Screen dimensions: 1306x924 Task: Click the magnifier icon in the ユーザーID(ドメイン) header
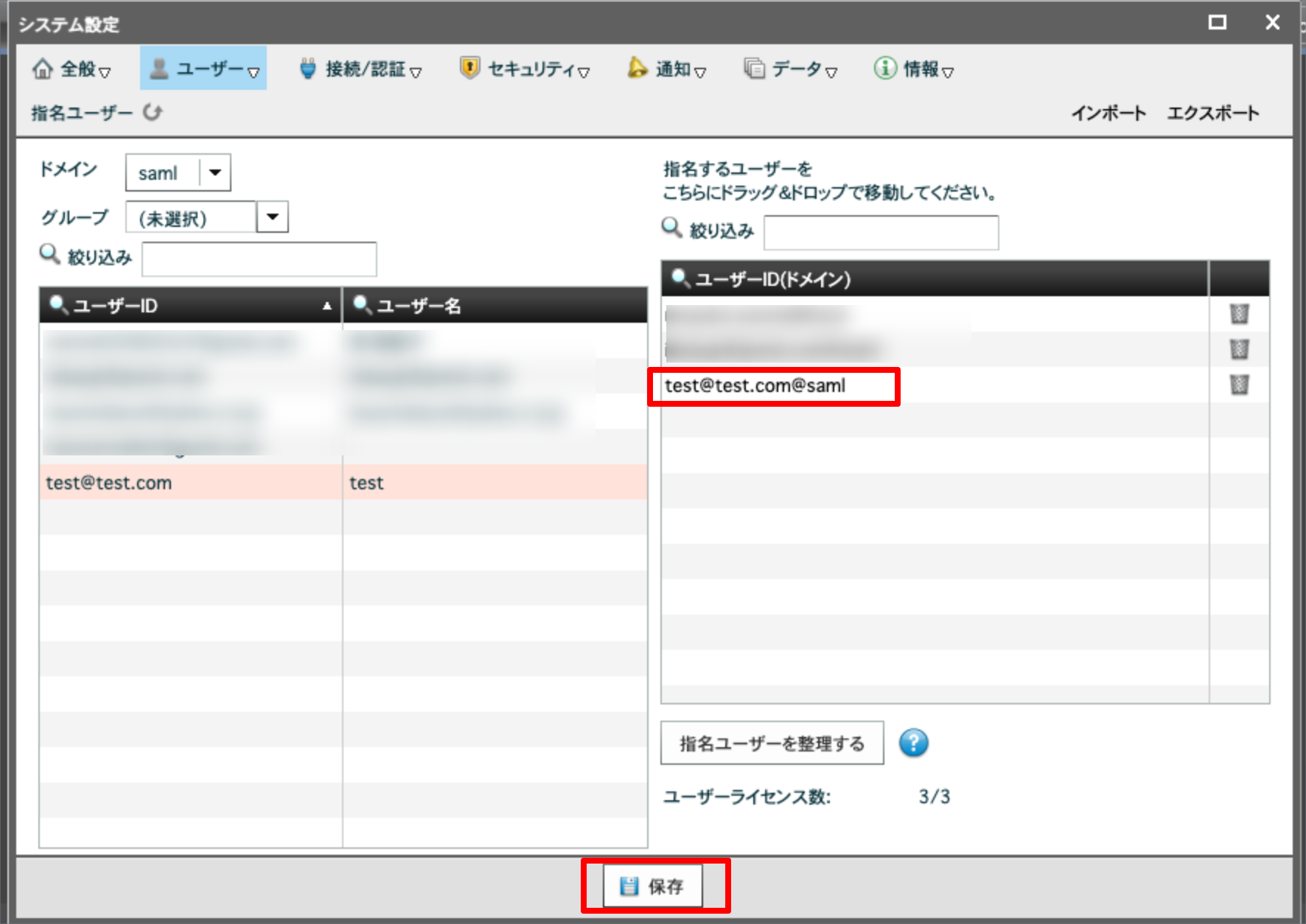(680, 279)
